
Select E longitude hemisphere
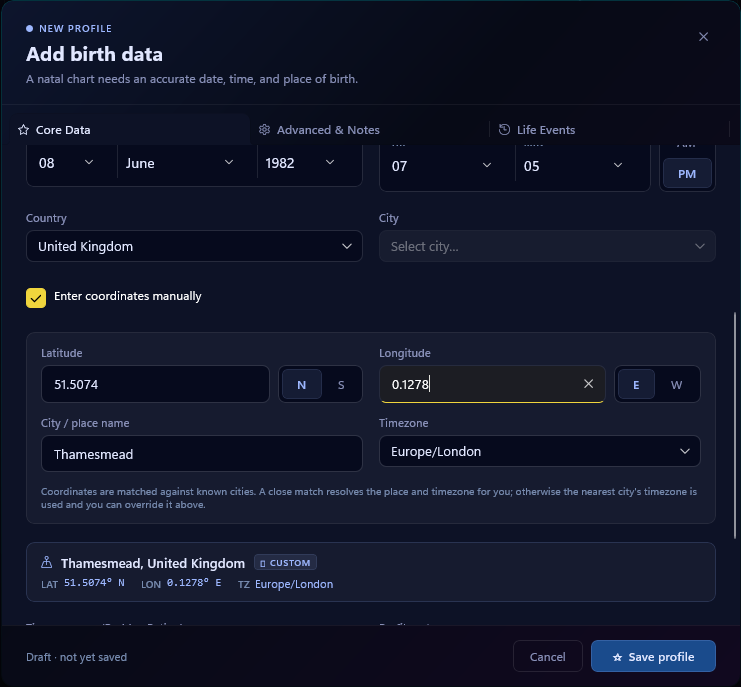click(636, 385)
